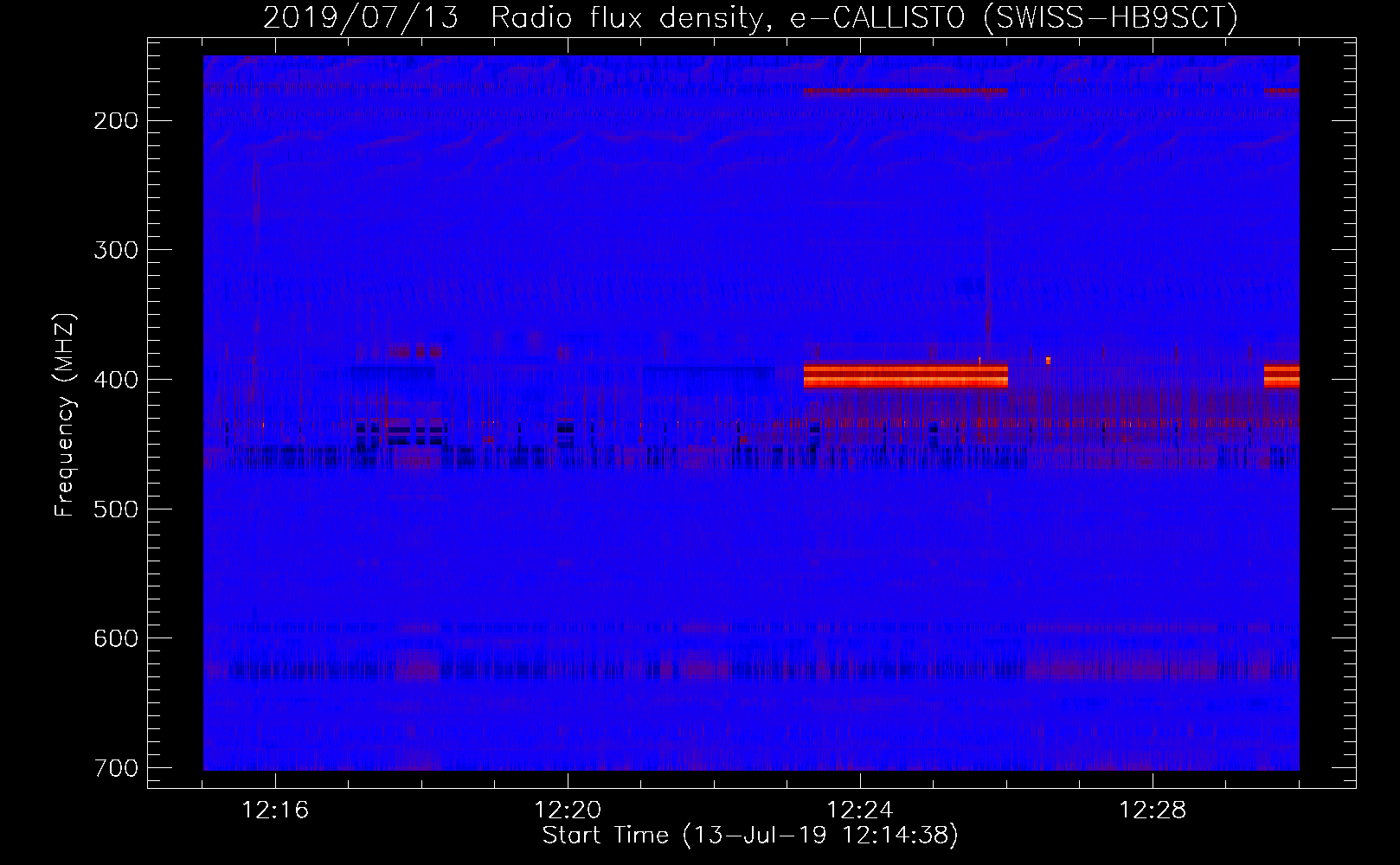Viewport: 1400px width, 865px height.
Task: Click the long bright red band near 400 MHz
Action: coord(906,375)
